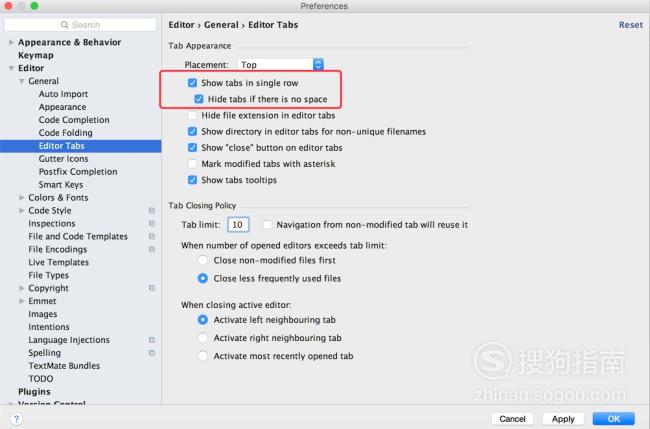650x429 pixels.
Task: Open TextMate Bundles settings
Action: point(64,366)
